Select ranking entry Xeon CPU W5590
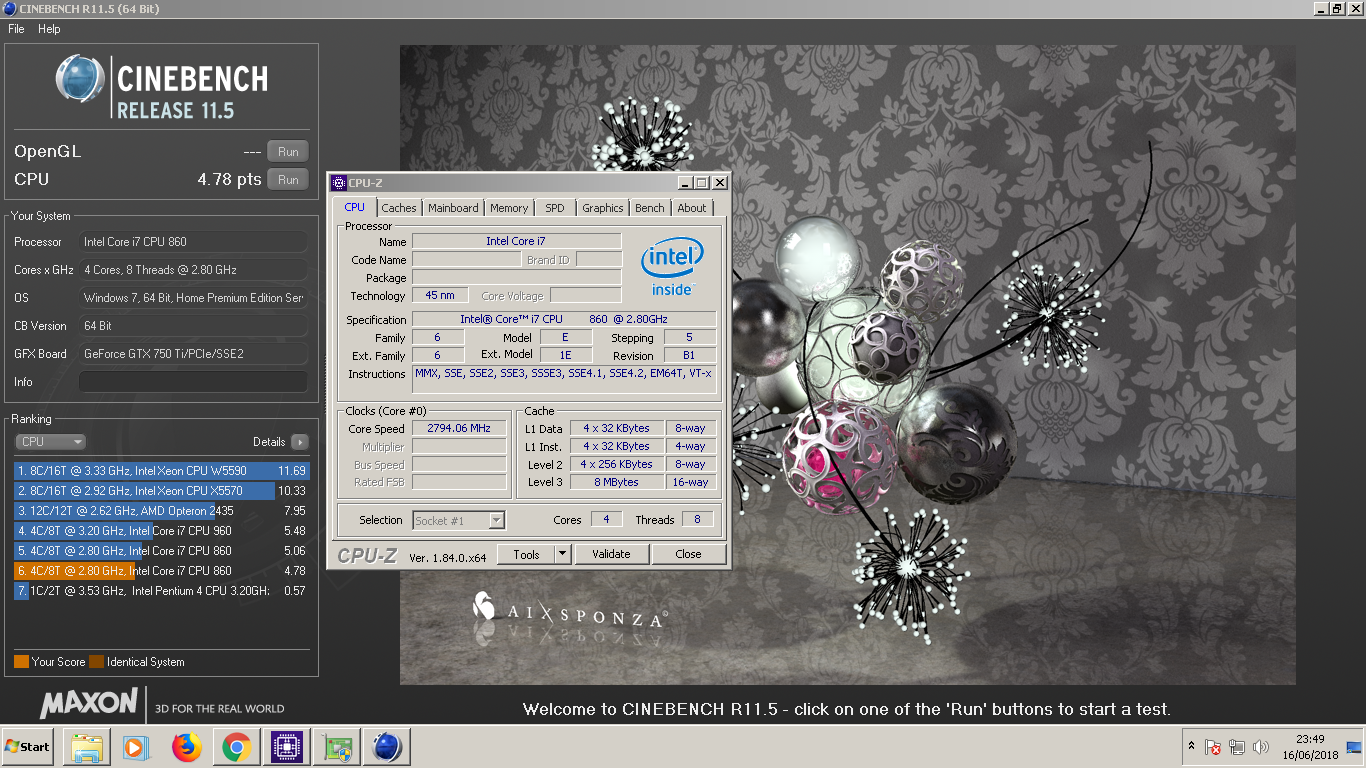The height and width of the screenshot is (768, 1366). point(161,471)
